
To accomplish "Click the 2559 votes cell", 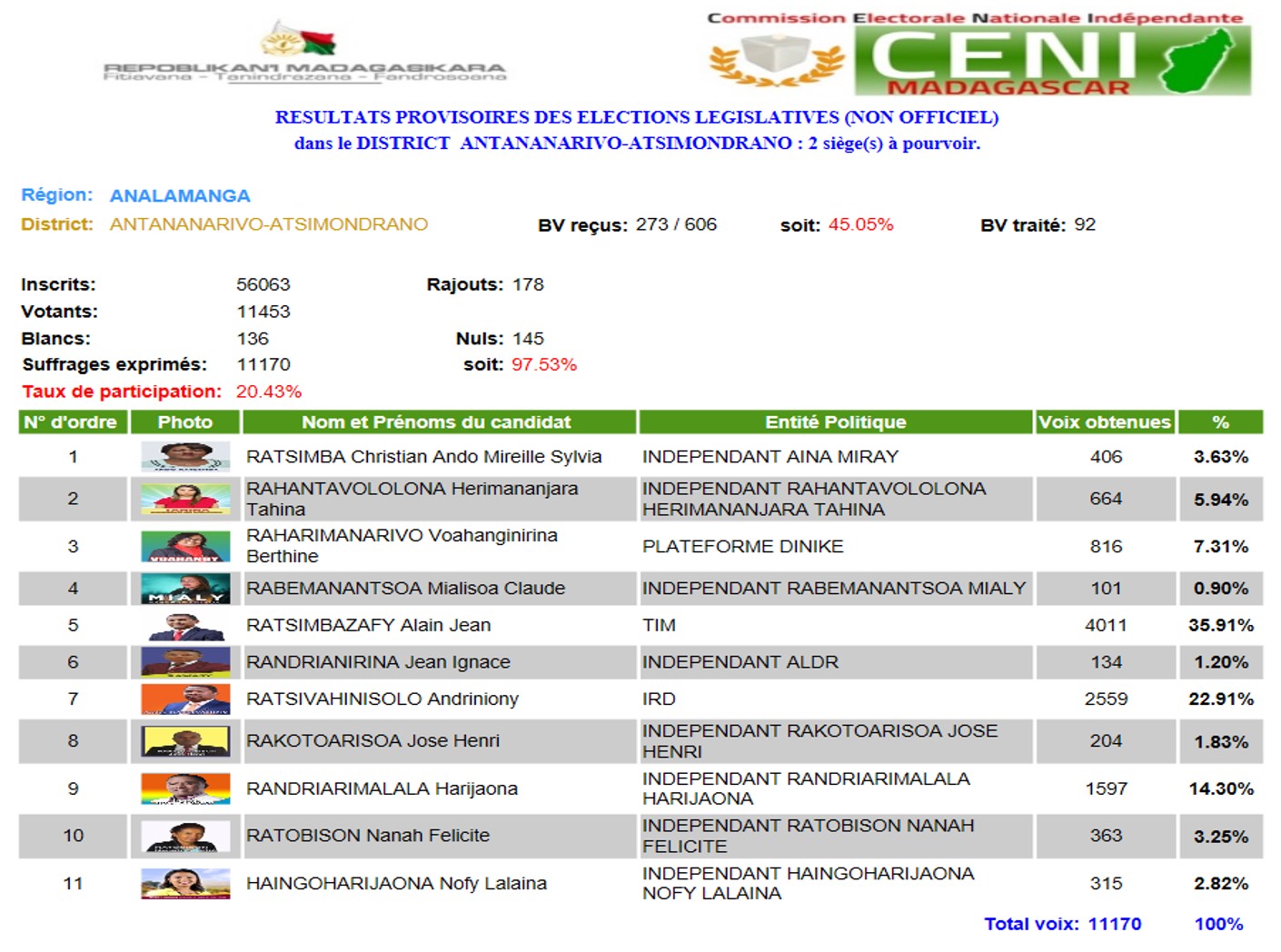I will 1106,699.
